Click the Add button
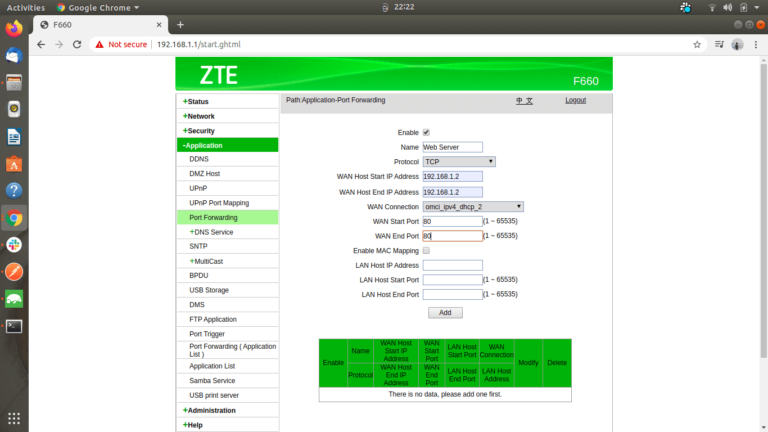 point(445,313)
